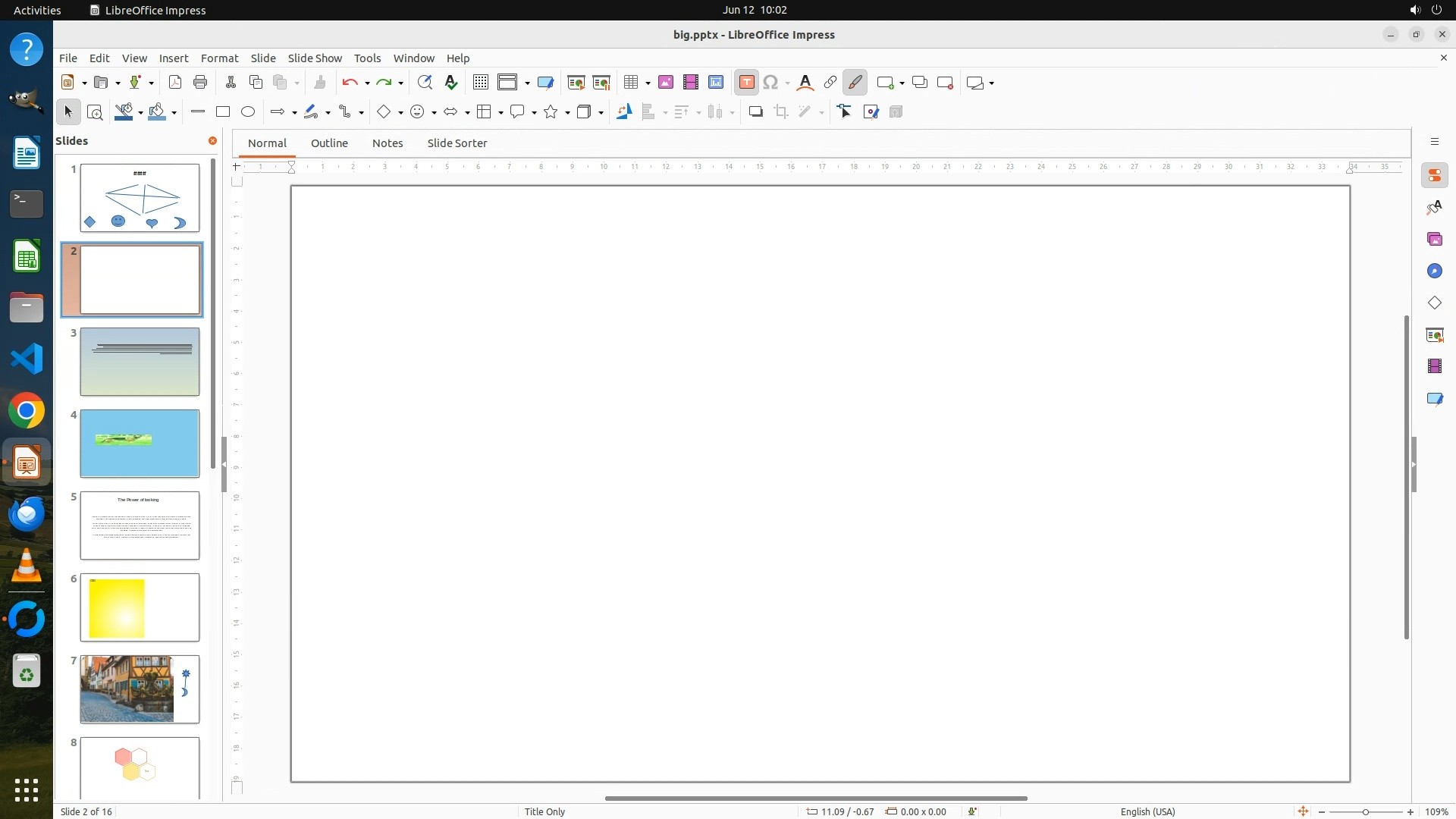The width and height of the screenshot is (1456, 819).
Task: Select slide 7 thumbnail with street photo
Action: 140,689
